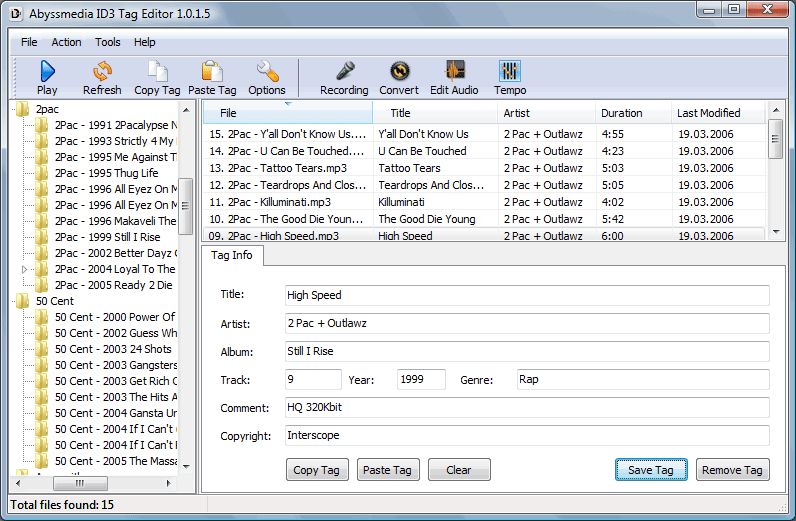This screenshot has height=521, width=796.
Task: Start Recording via the microphone icon
Action: click(344, 76)
